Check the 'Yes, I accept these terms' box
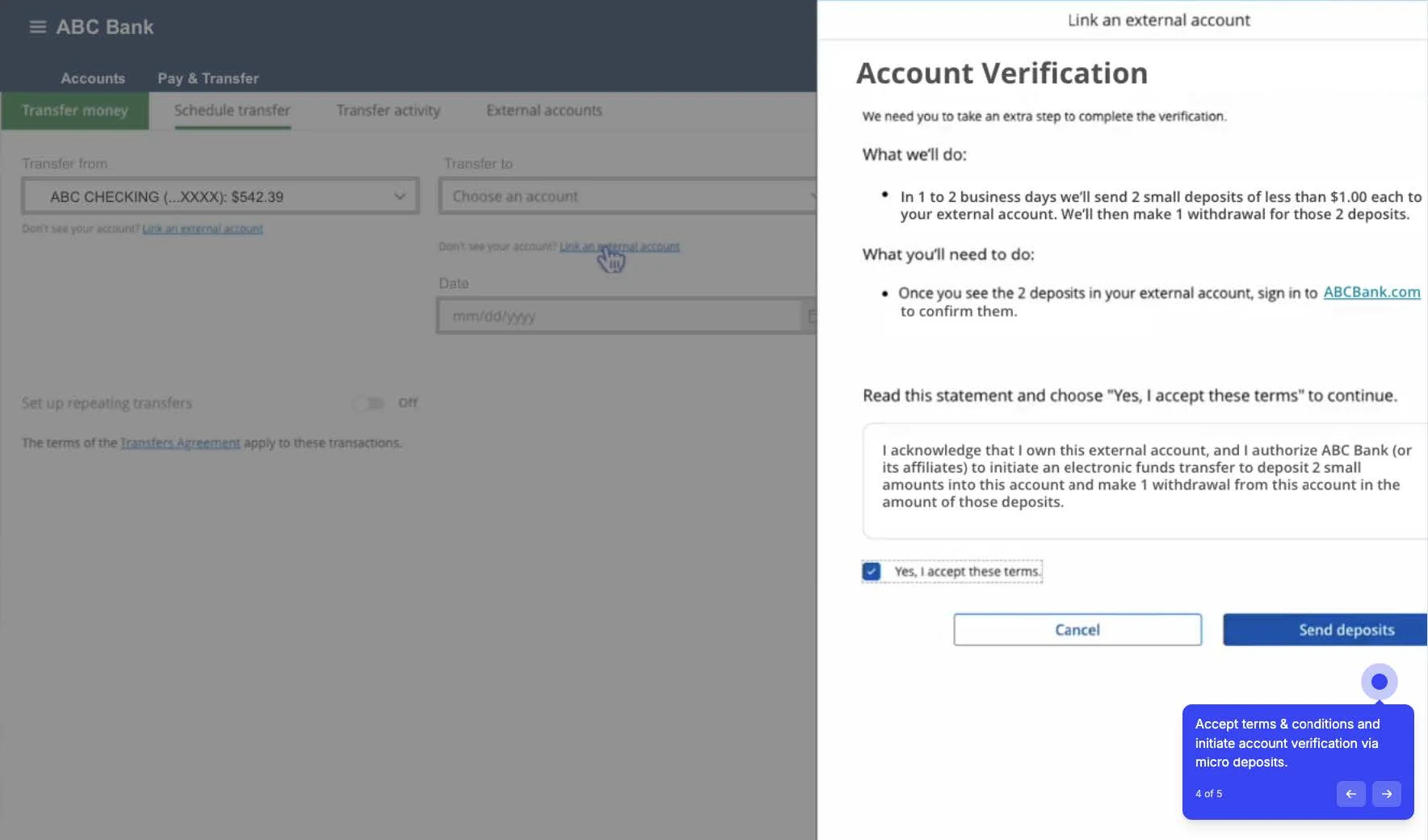 point(871,572)
